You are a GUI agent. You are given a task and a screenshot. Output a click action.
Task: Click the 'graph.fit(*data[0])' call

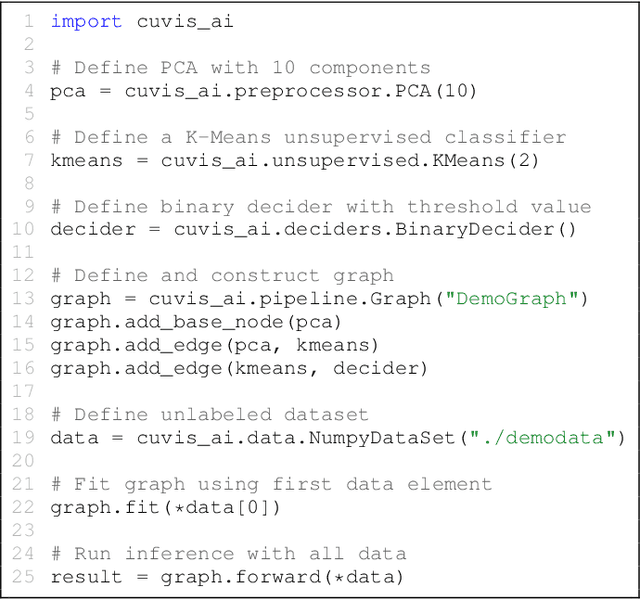click(x=166, y=507)
